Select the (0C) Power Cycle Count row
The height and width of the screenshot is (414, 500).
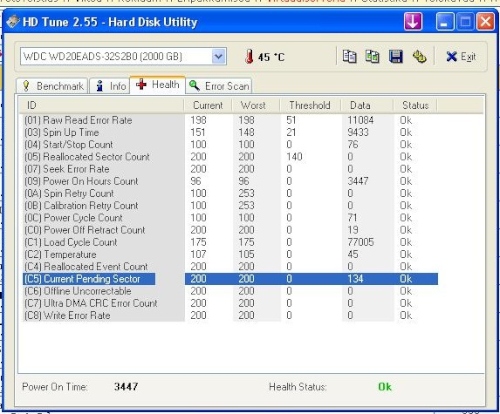tap(230, 218)
